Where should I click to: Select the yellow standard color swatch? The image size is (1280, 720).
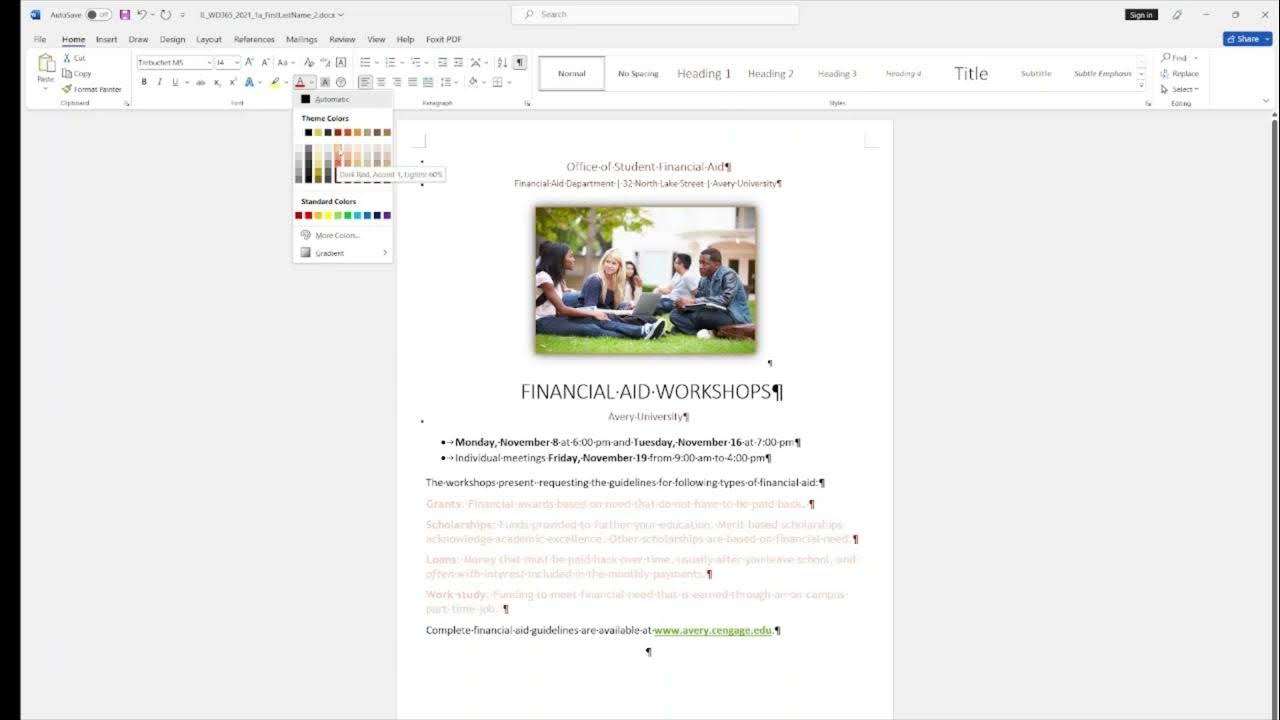(328, 215)
